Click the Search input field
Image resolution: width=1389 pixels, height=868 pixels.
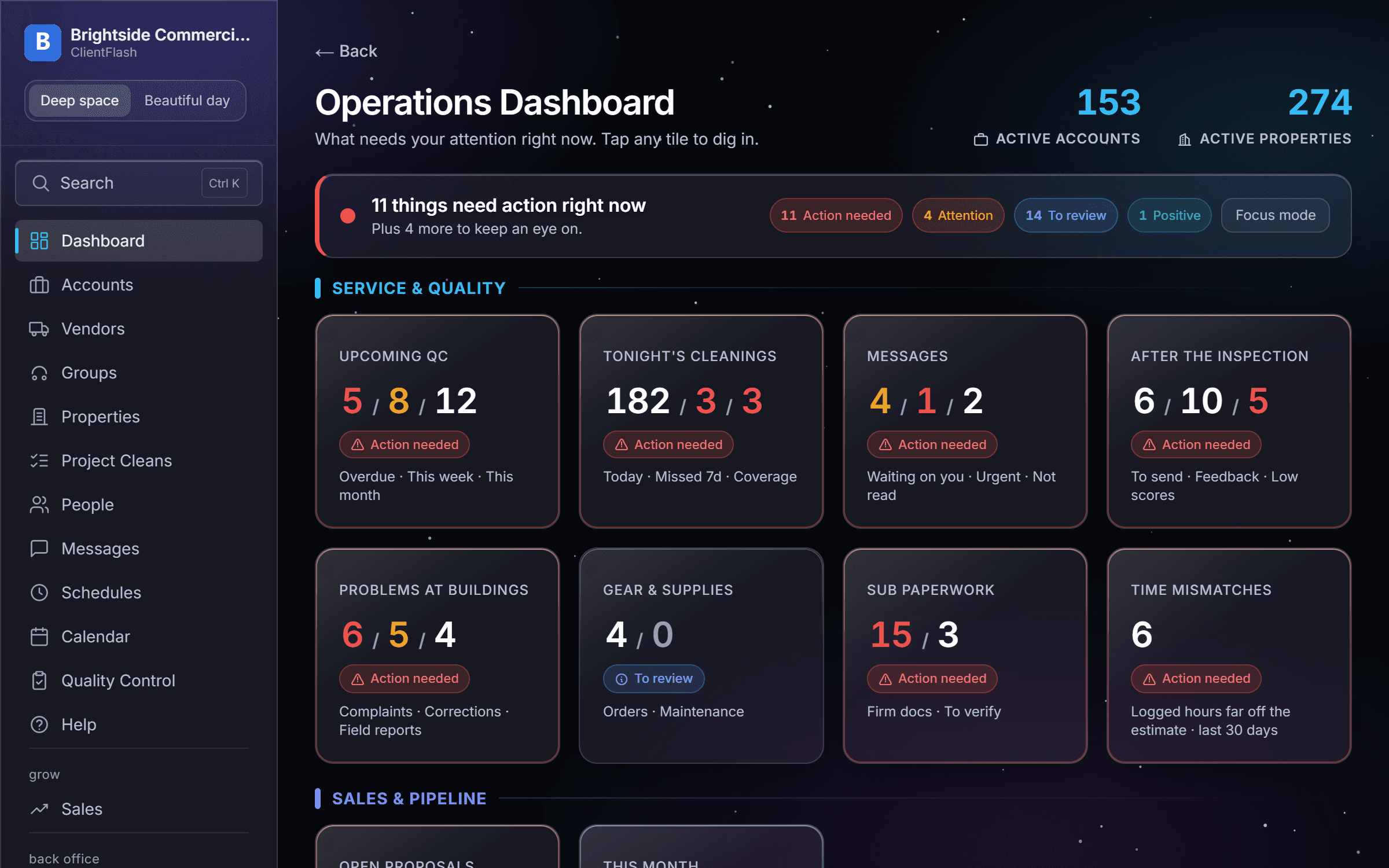pyautogui.click(x=139, y=183)
